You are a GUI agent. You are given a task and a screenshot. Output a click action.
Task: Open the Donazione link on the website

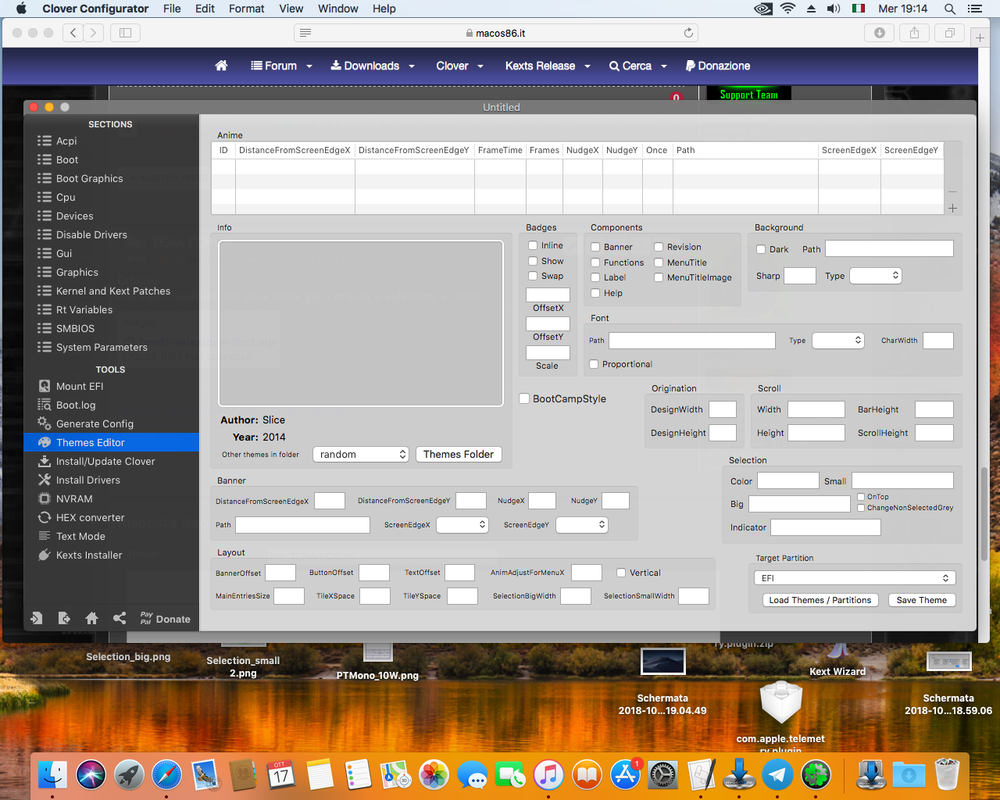coord(717,66)
